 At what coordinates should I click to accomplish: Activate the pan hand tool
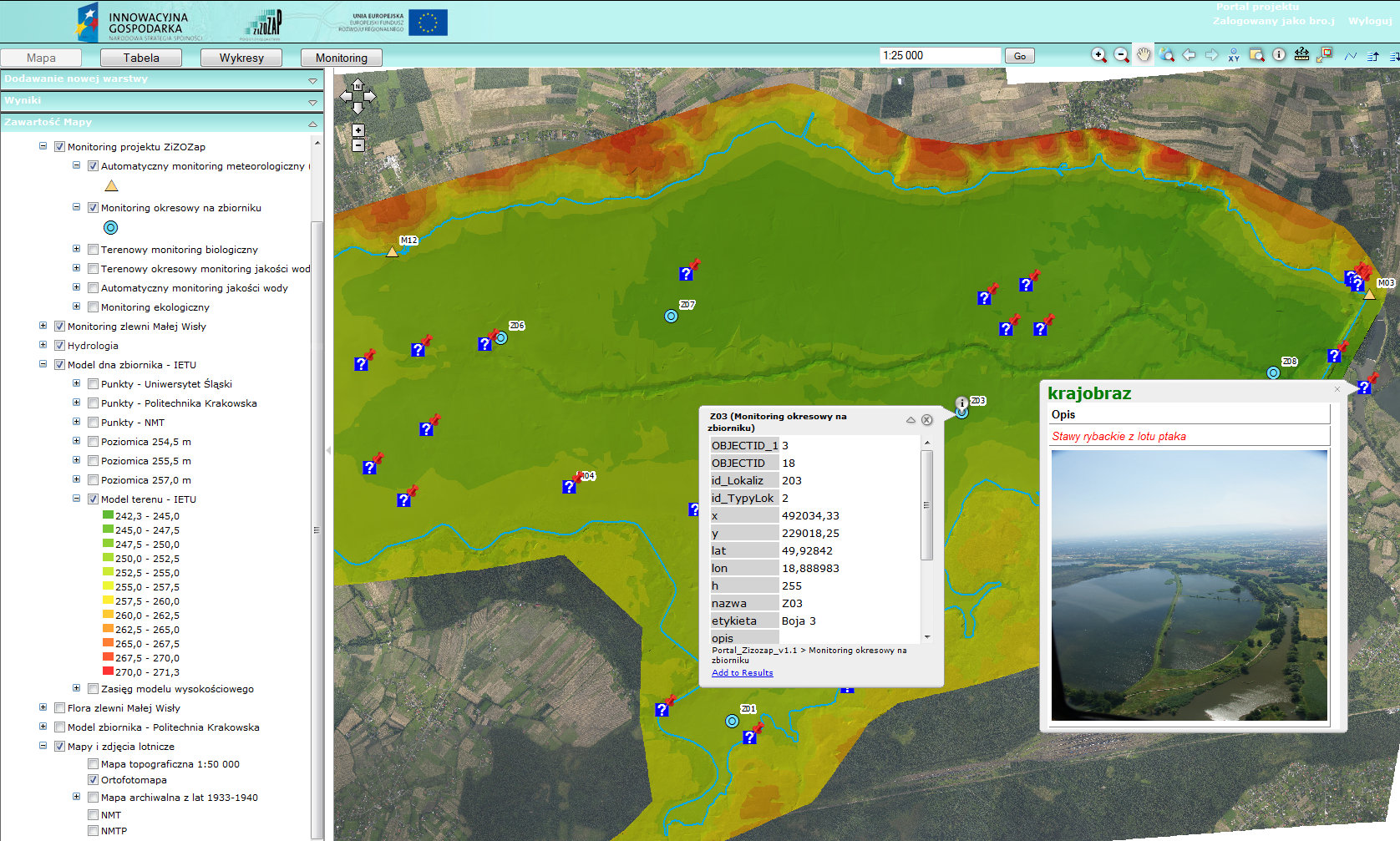(1144, 55)
